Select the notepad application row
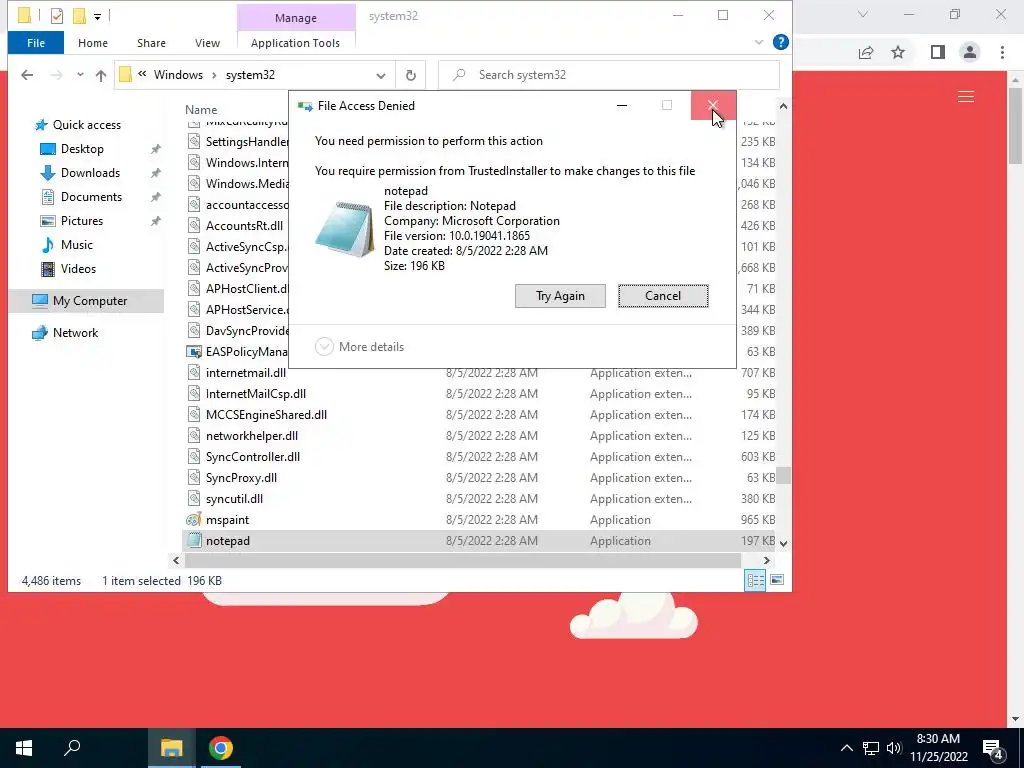This screenshot has width=1024, height=768. tap(479, 541)
